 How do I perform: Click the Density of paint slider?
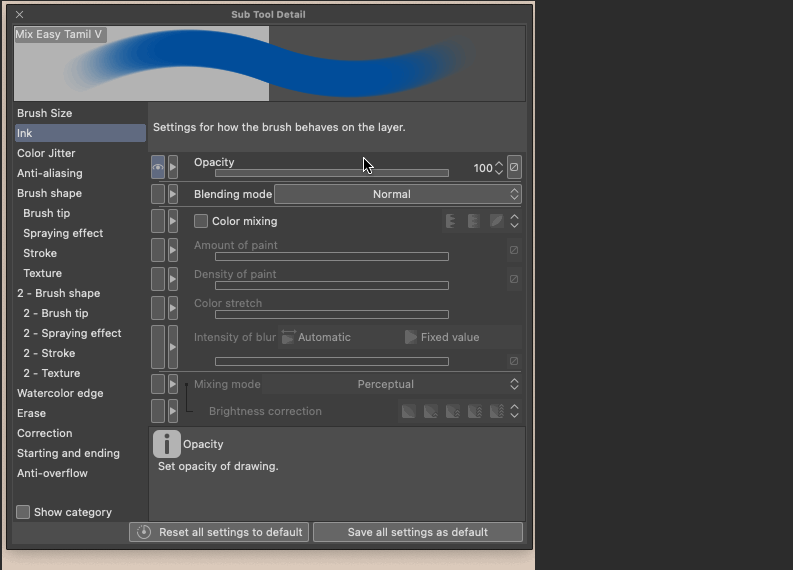point(332,286)
